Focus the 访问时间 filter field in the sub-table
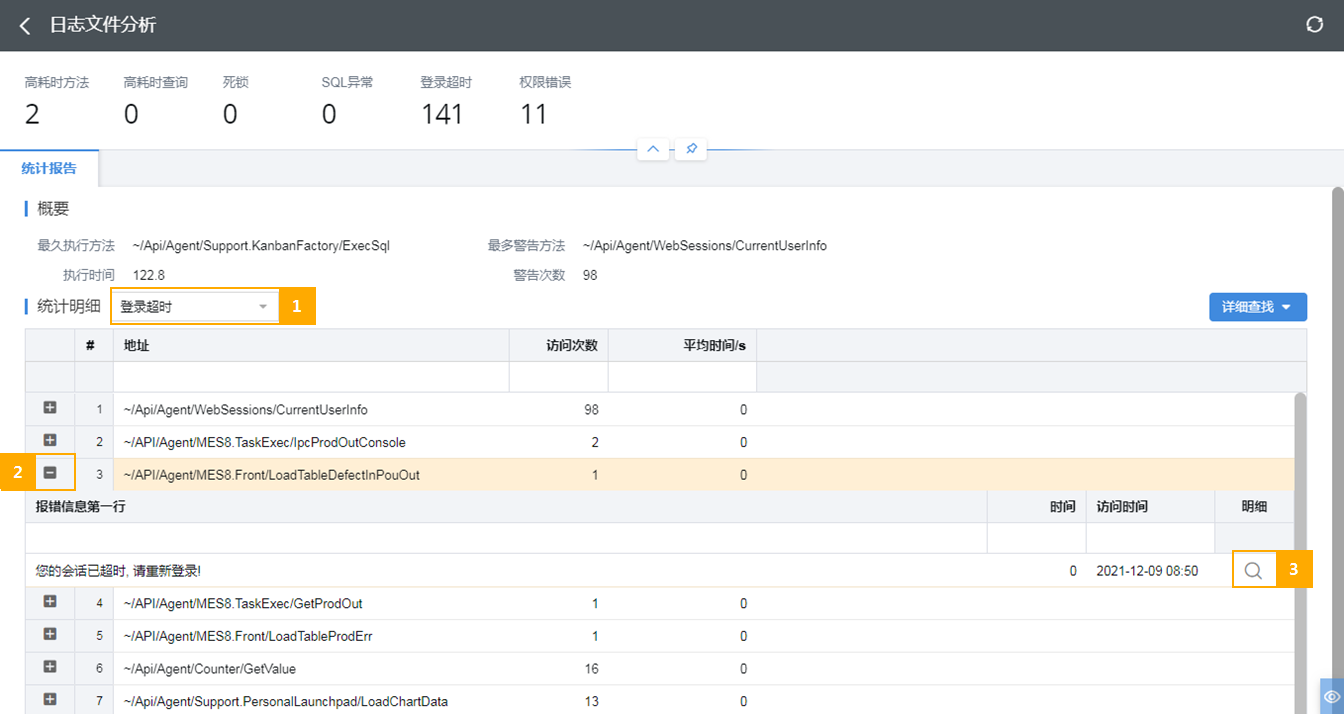 (1150, 538)
